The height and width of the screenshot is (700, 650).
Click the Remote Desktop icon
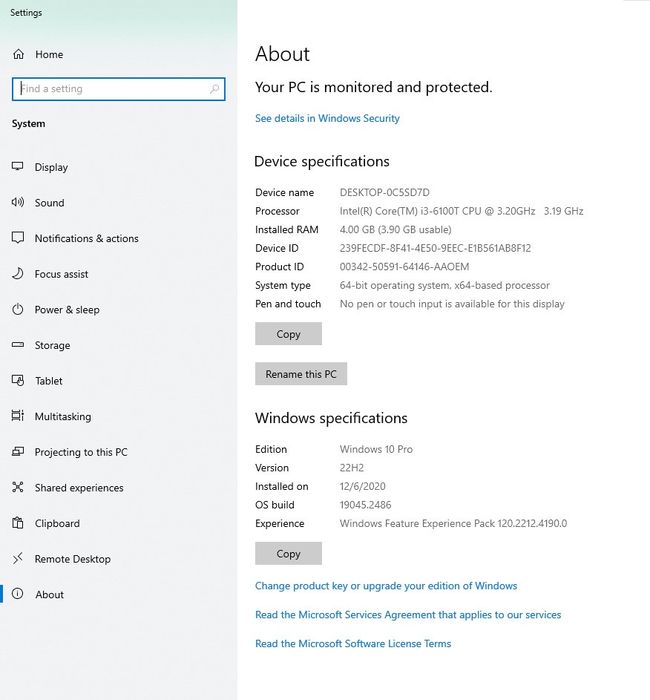tap(17, 558)
